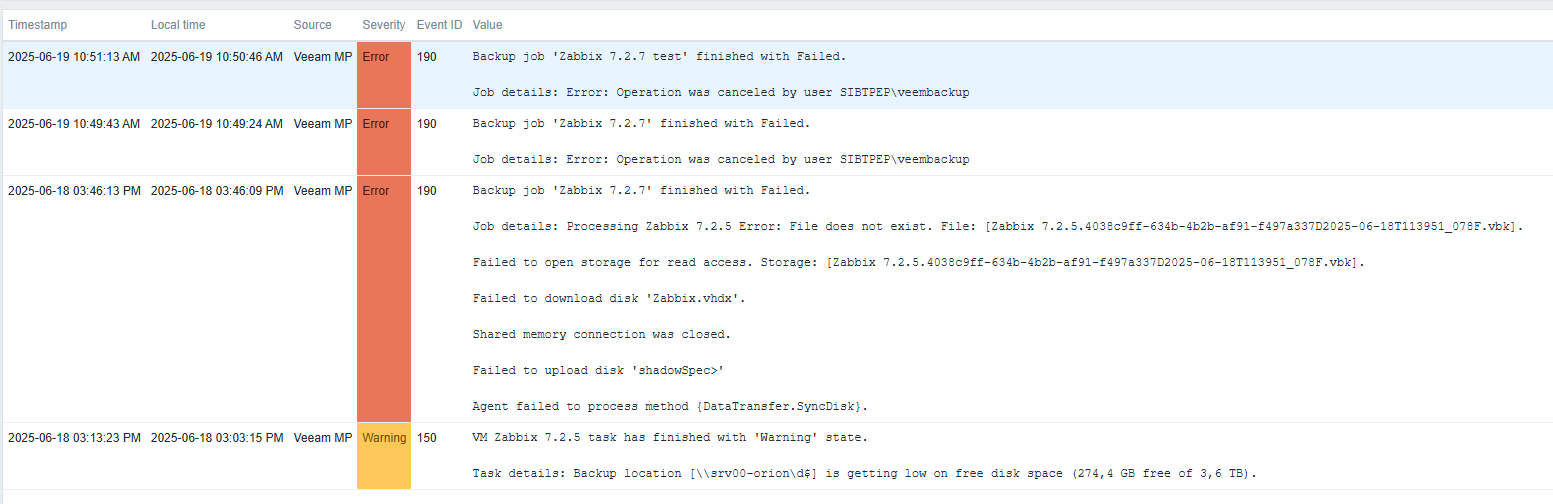Image resolution: width=1553 pixels, height=504 pixels.
Task: Click the Source column header
Action: [x=313, y=24]
